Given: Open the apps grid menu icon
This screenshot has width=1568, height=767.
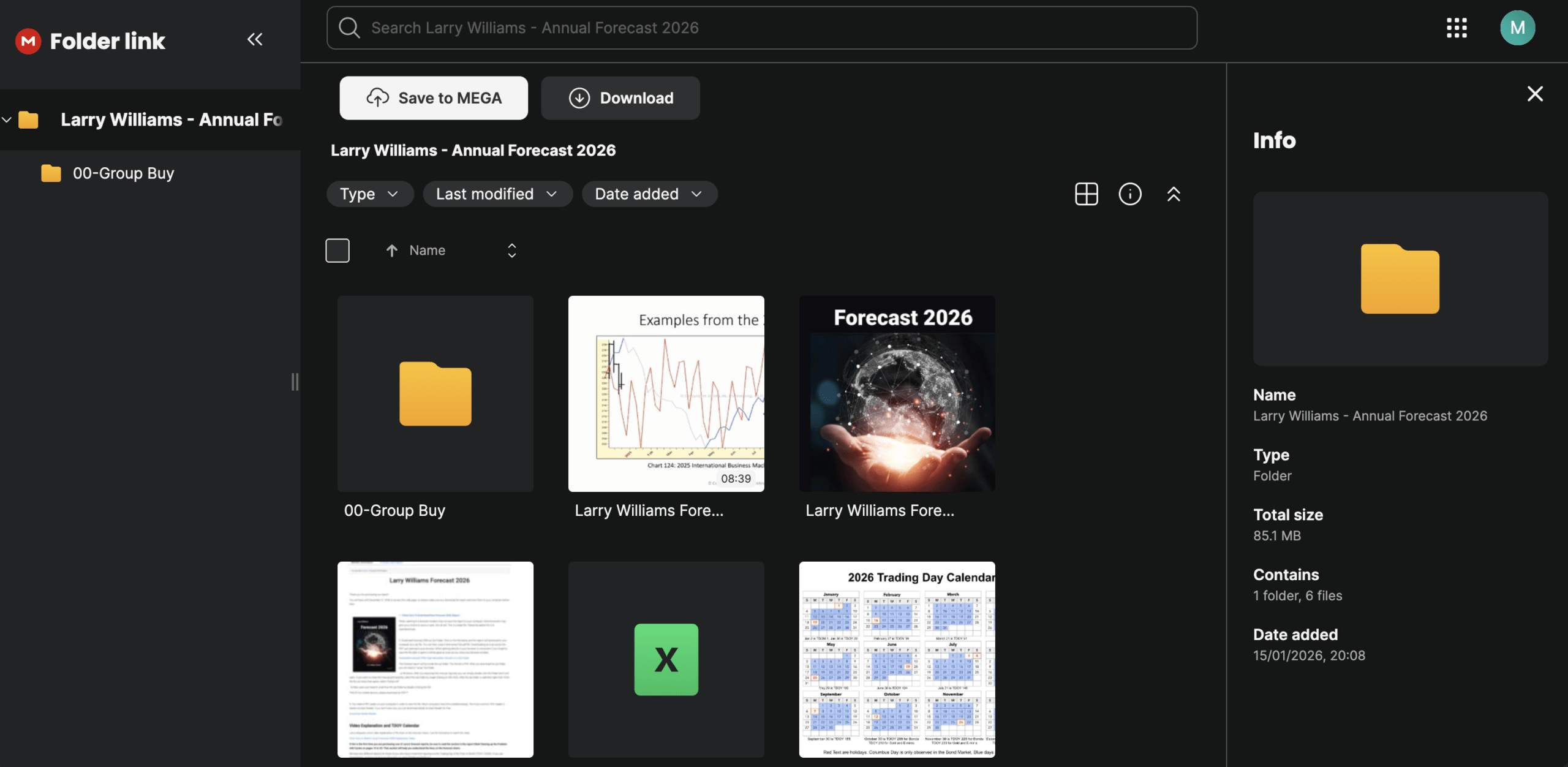Looking at the screenshot, I should 1457,28.
